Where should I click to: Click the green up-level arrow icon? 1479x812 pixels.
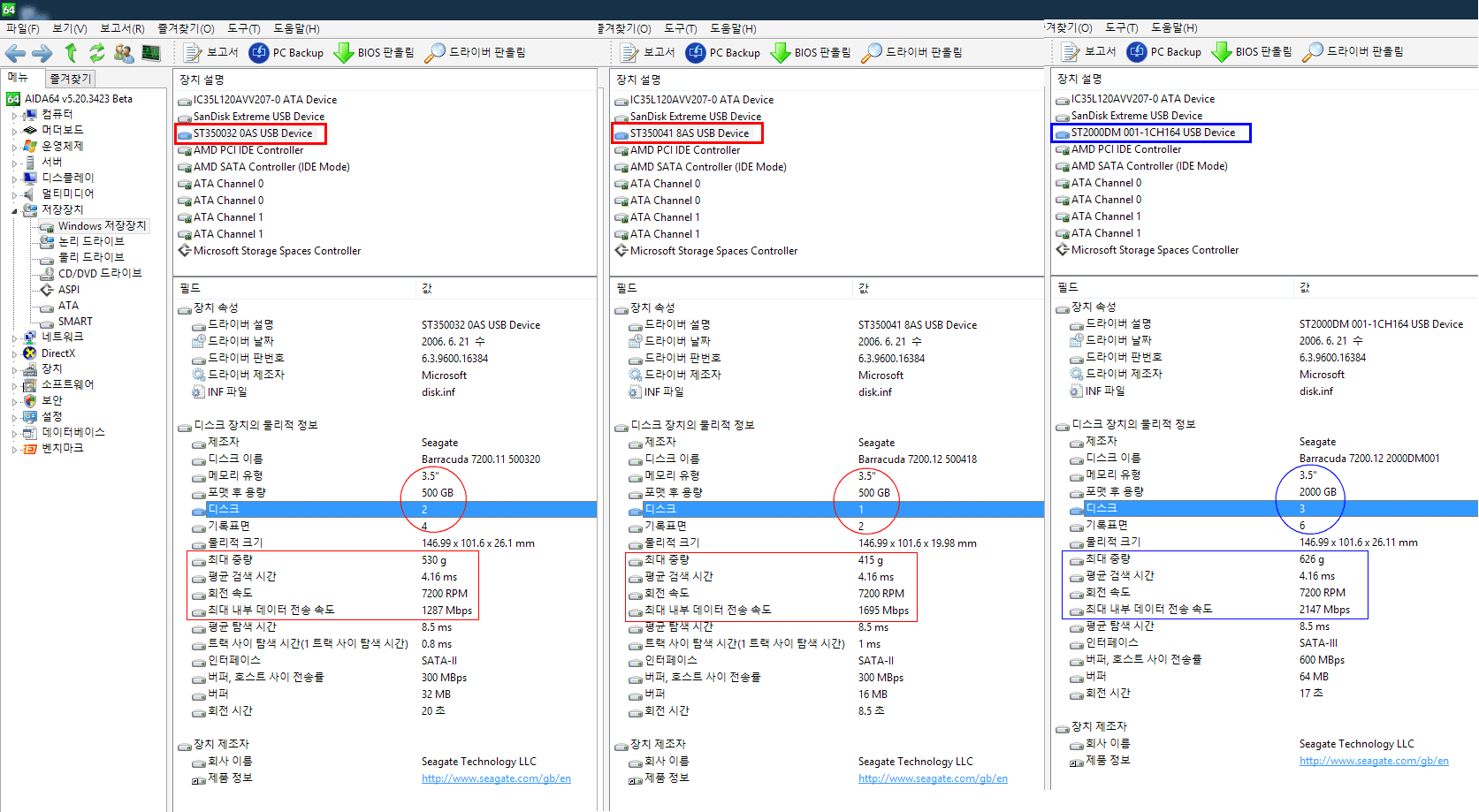(x=71, y=53)
